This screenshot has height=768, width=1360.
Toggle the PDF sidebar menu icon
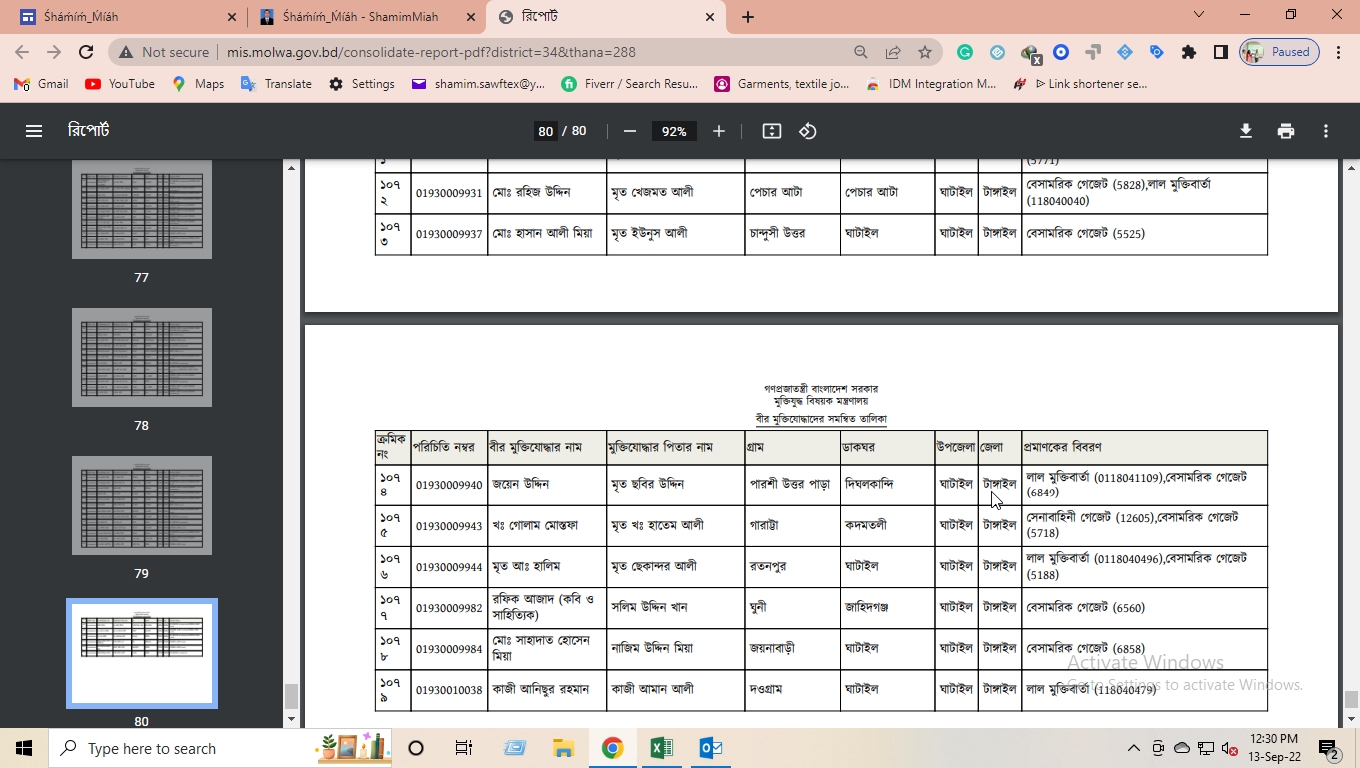[x=34, y=131]
